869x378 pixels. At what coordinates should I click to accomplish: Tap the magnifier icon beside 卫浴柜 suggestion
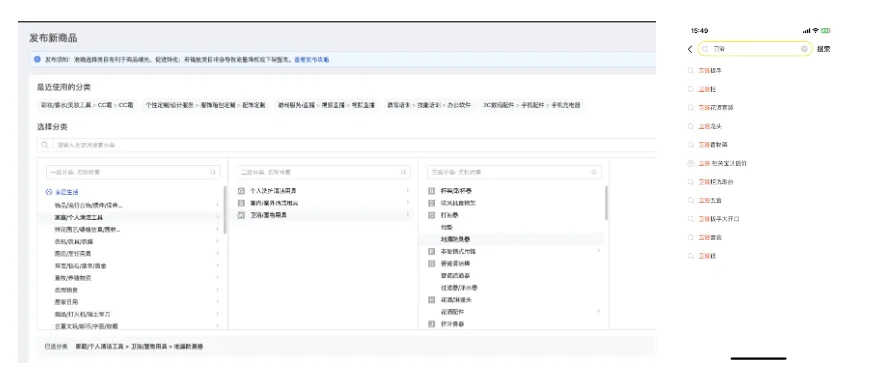(x=691, y=89)
